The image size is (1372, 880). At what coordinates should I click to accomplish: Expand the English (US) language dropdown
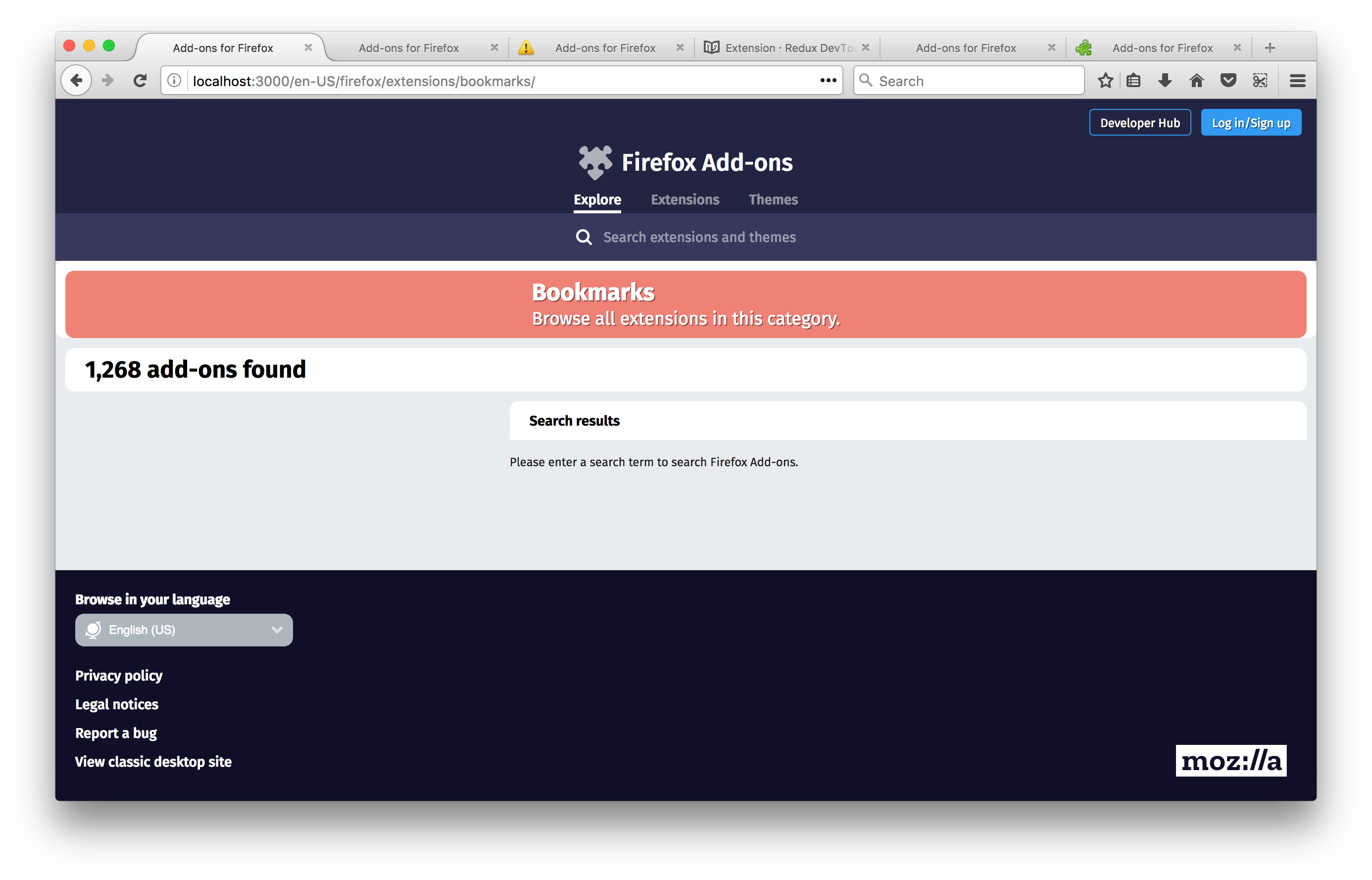pos(184,630)
